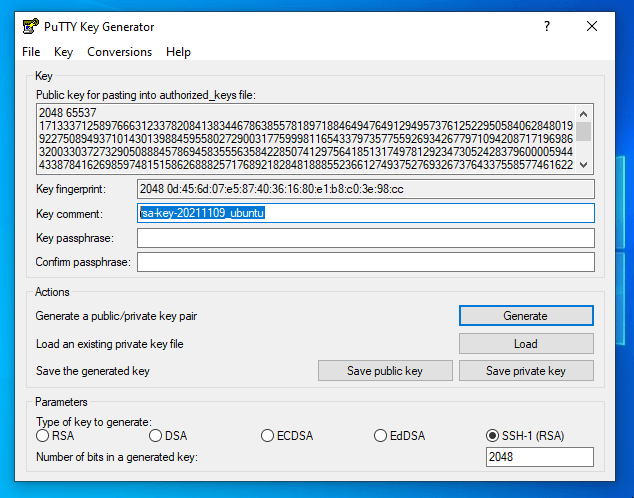634x498 pixels.
Task: Open the Conversions menu
Action: pyautogui.click(x=119, y=52)
